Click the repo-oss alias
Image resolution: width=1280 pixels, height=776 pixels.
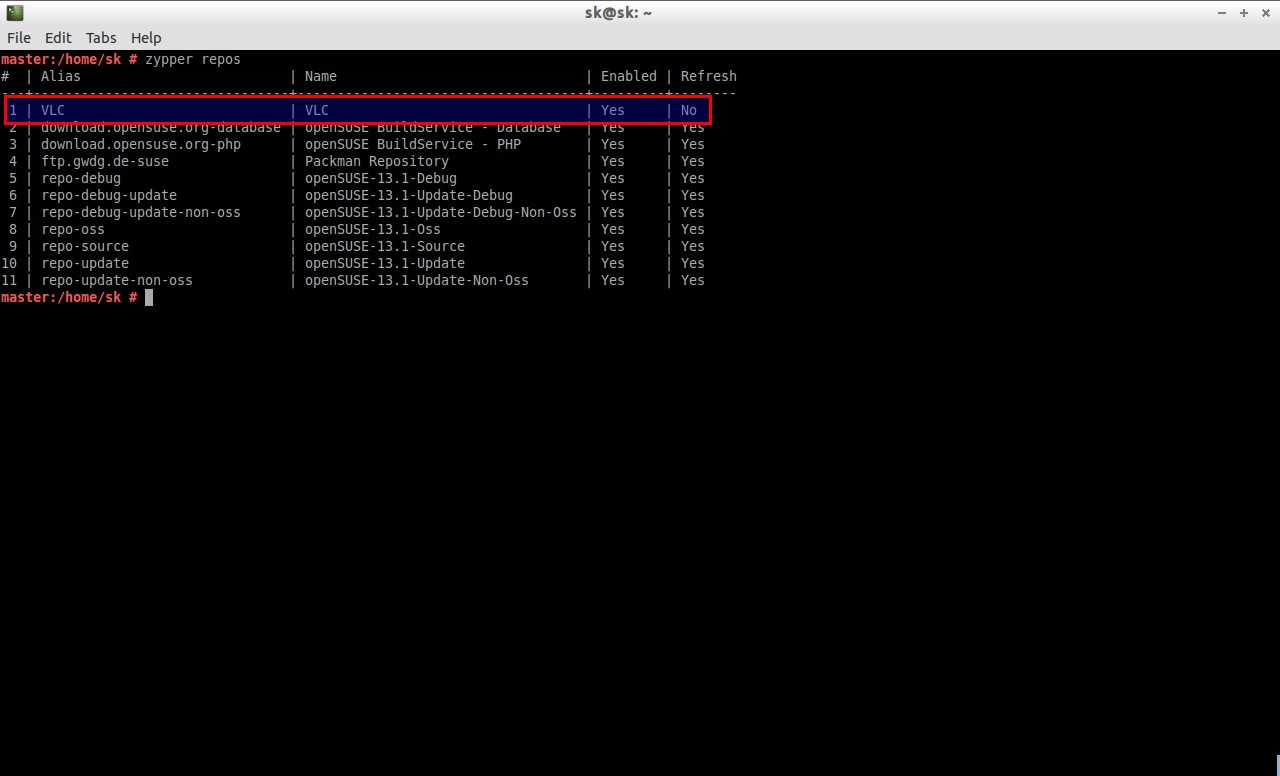point(73,229)
